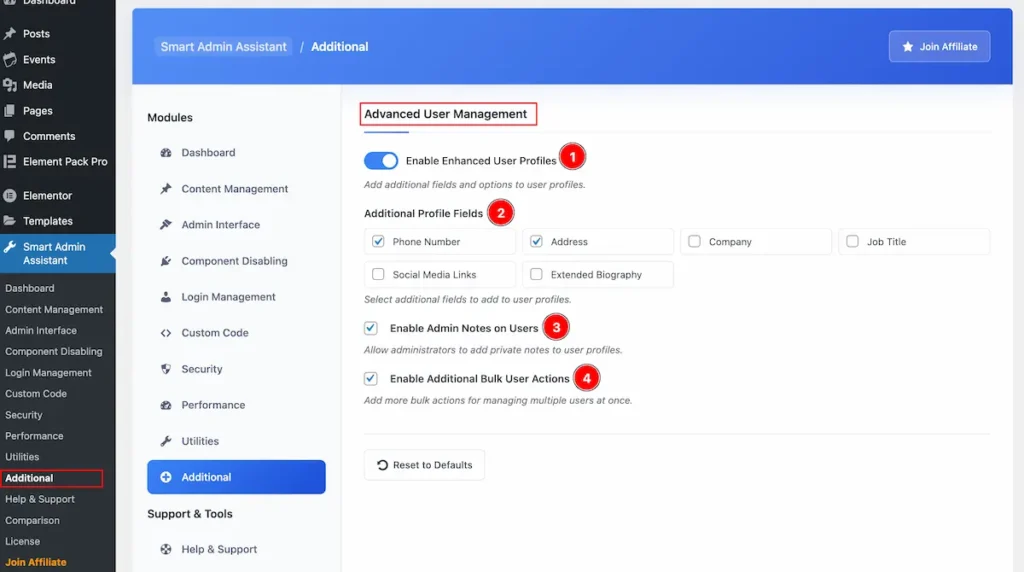Open Help & Support under Support & Tools

pyautogui.click(x=236, y=549)
